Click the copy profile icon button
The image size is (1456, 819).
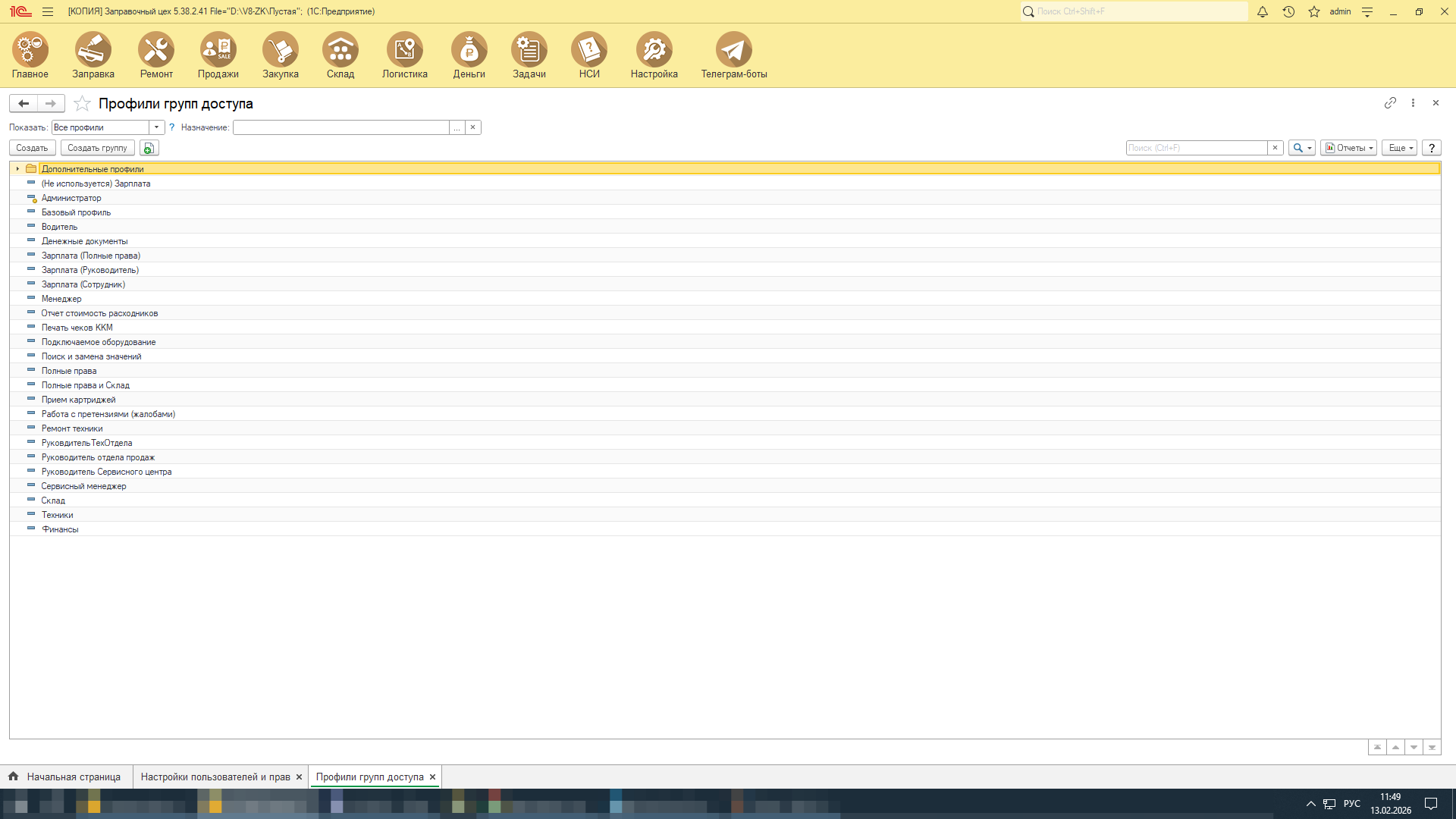tap(149, 148)
